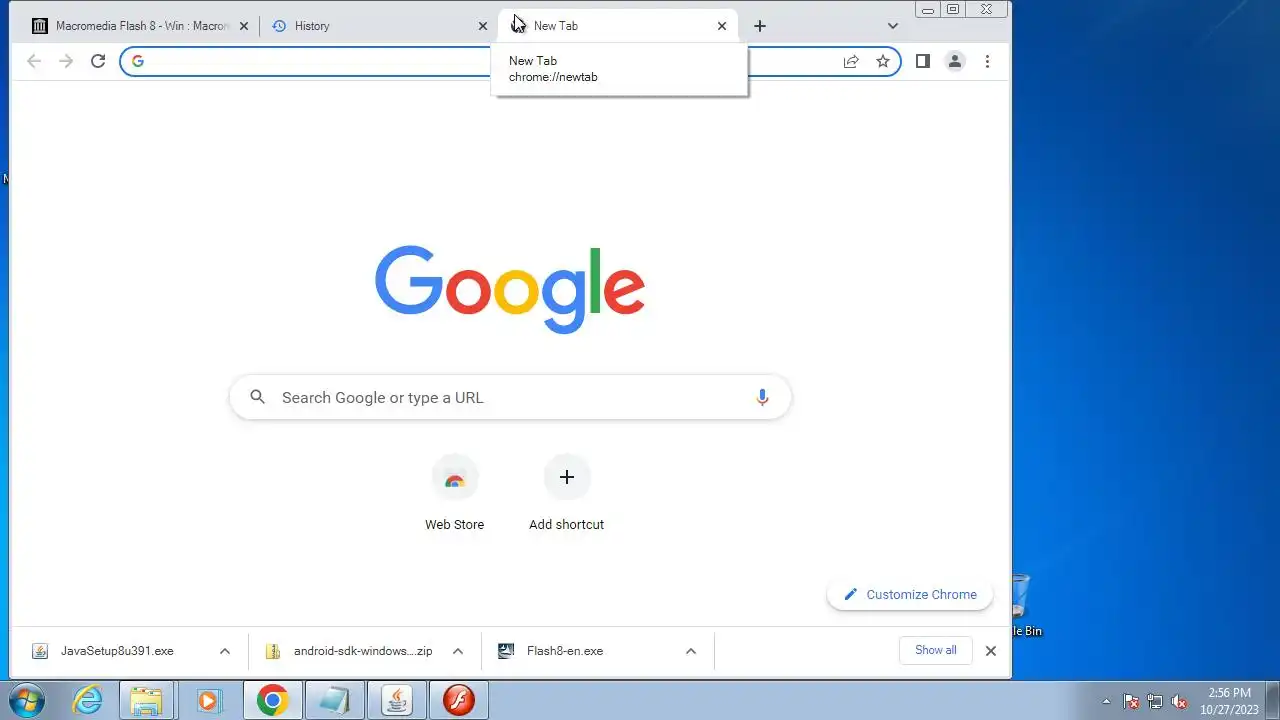Open a new tab with plus button
This screenshot has height=720, width=1280.
(x=760, y=26)
